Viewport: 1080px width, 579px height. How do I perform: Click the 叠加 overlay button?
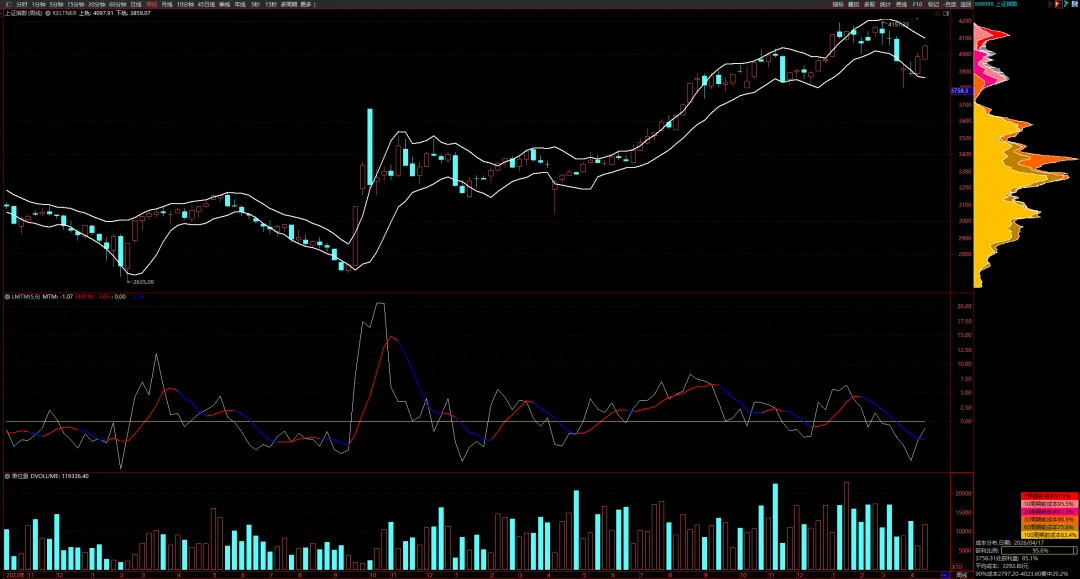coord(853,4)
